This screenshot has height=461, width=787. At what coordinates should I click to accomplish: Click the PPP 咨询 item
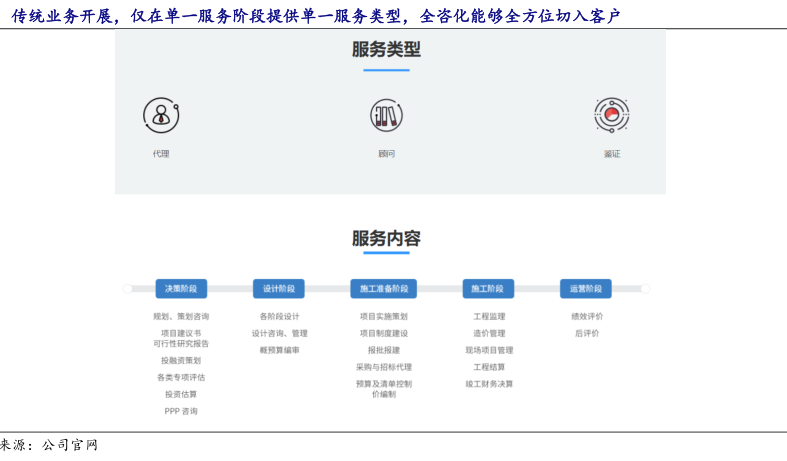[181, 411]
